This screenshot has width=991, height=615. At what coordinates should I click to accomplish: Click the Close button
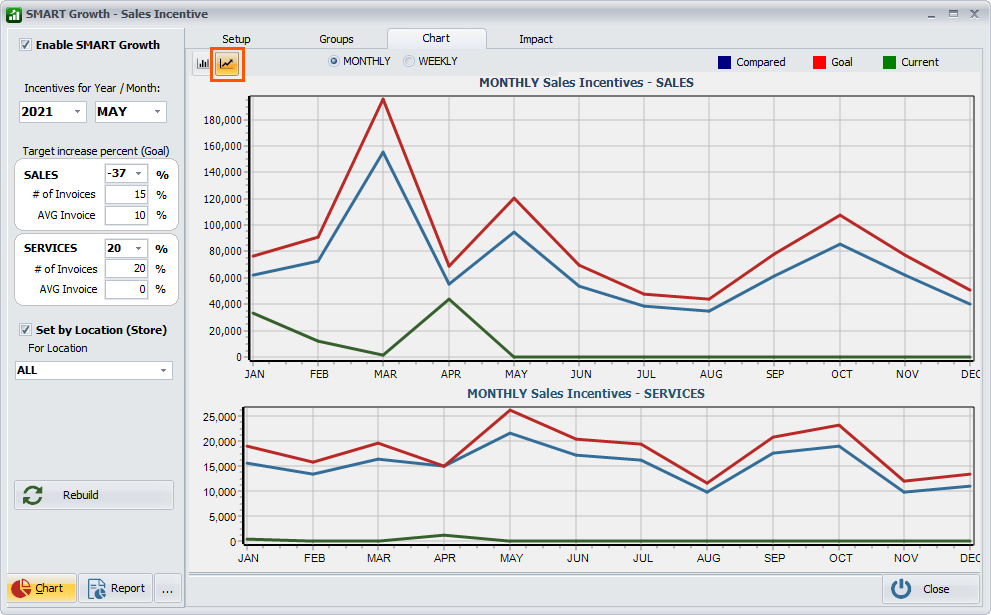click(x=931, y=588)
